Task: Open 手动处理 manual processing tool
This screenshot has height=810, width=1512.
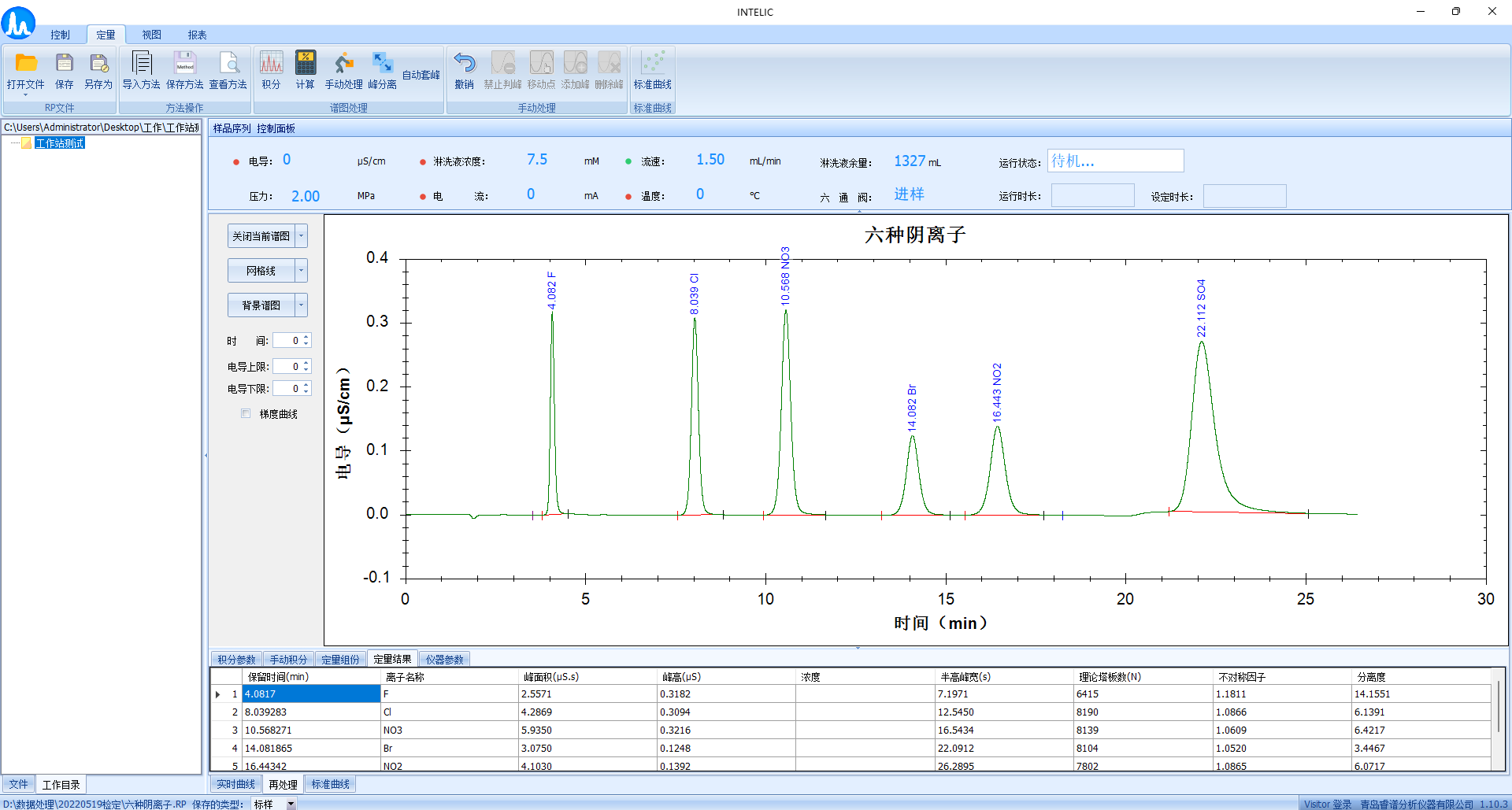Action: (x=344, y=72)
